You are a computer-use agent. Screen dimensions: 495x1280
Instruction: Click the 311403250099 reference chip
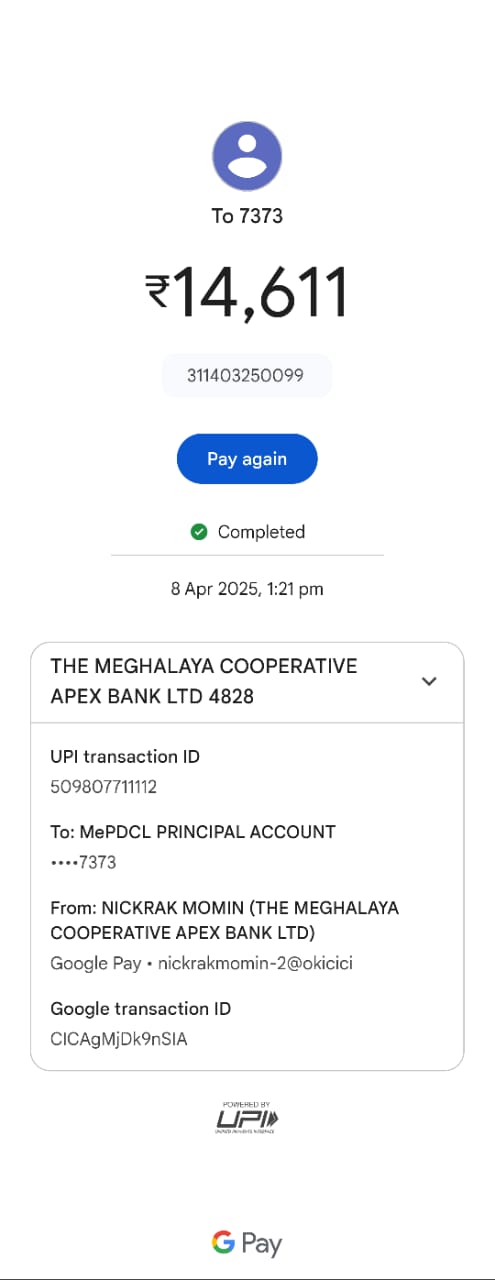(x=247, y=376)
